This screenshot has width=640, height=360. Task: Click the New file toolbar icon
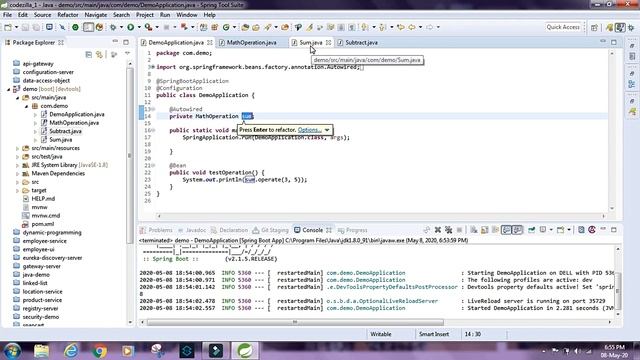coord(8,27)
